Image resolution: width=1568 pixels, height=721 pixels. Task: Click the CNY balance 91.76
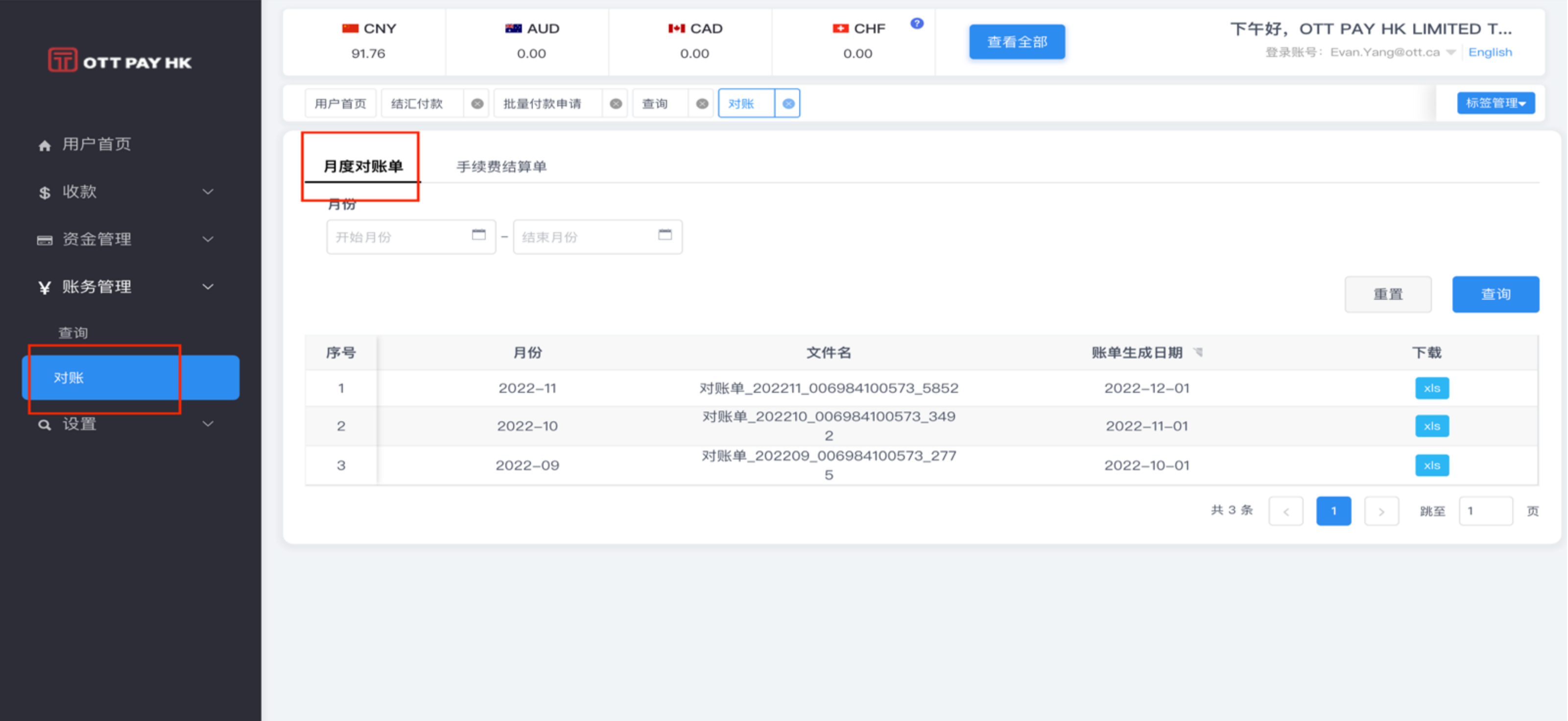click(x=368, y=53)
